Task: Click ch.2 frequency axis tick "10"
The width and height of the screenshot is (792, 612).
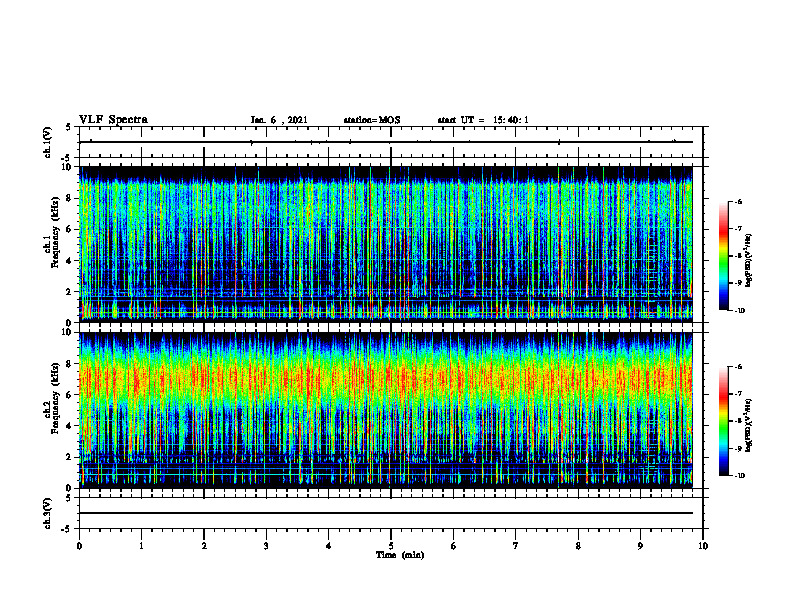Action: click(x=66, y=332)
